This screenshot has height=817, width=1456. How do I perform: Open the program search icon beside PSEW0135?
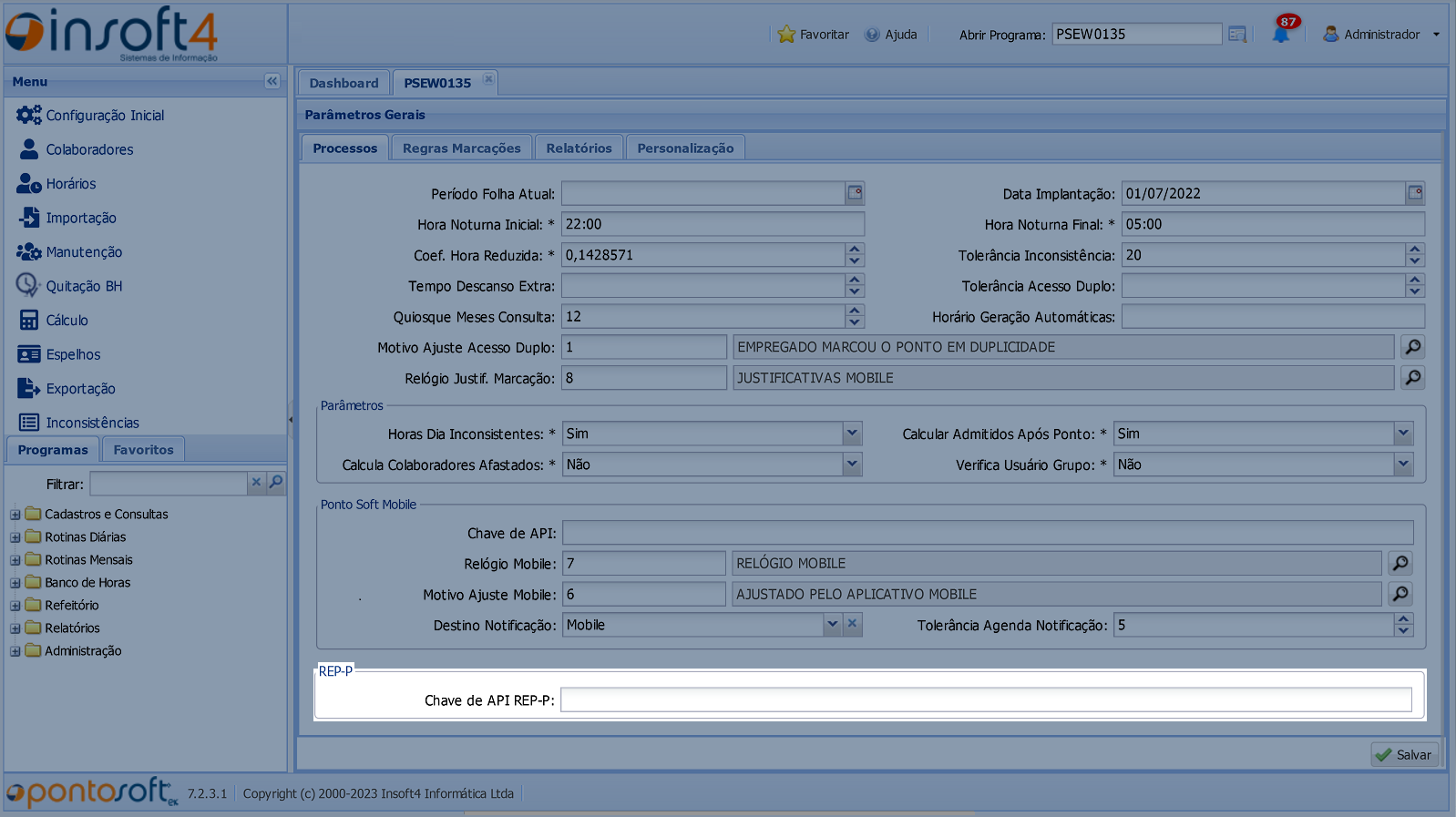(x=1237, y=35)
